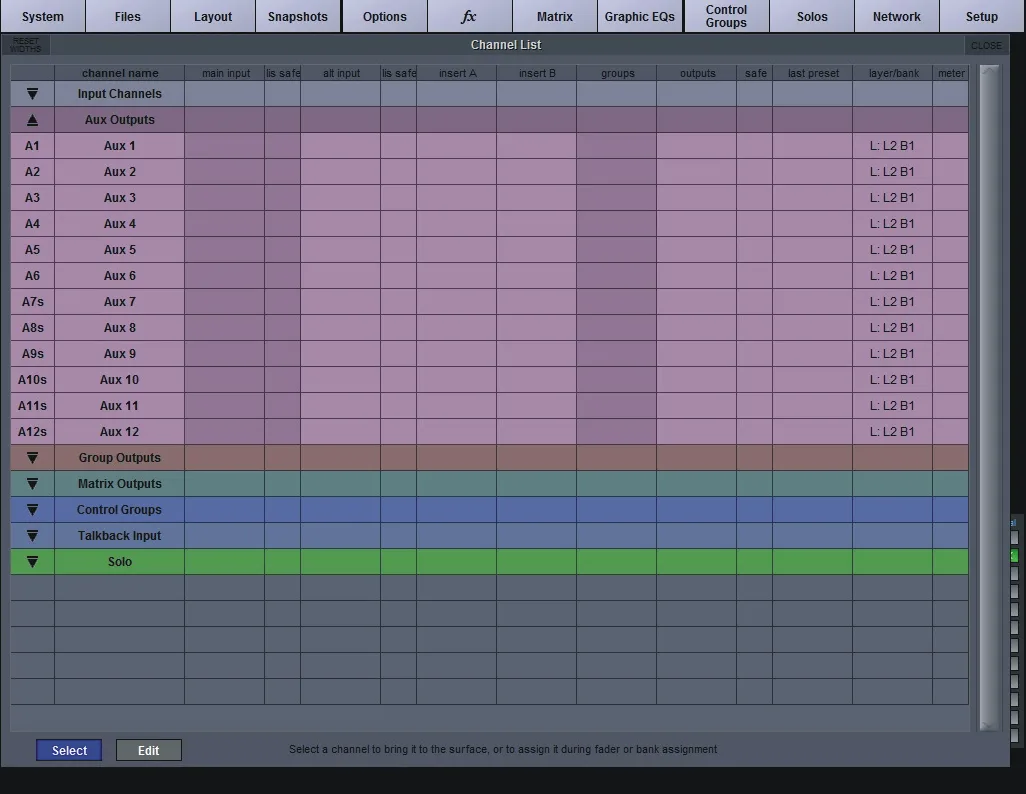Open the Network menu

tap(896, 16)
